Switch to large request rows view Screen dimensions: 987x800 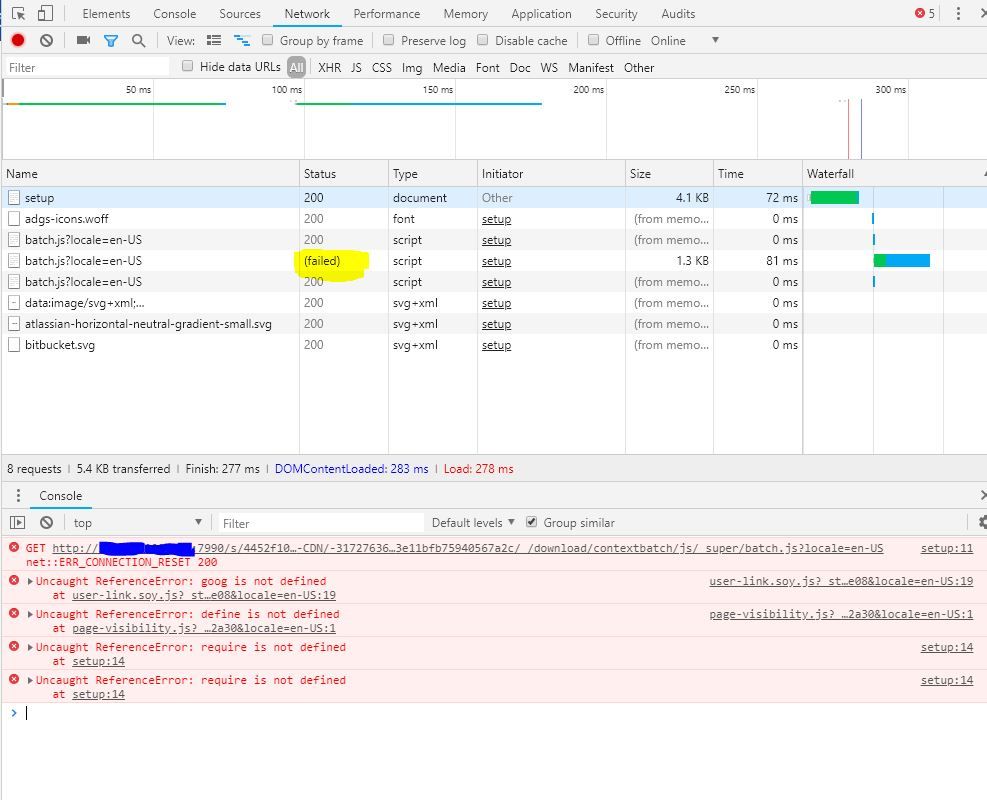click(214, 40)
